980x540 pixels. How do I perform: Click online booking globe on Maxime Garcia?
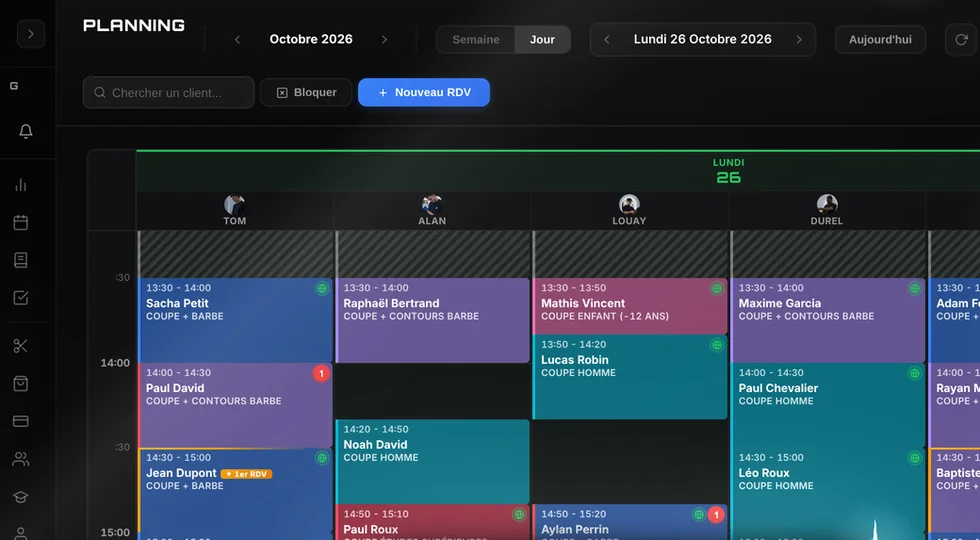pos(914,288)
